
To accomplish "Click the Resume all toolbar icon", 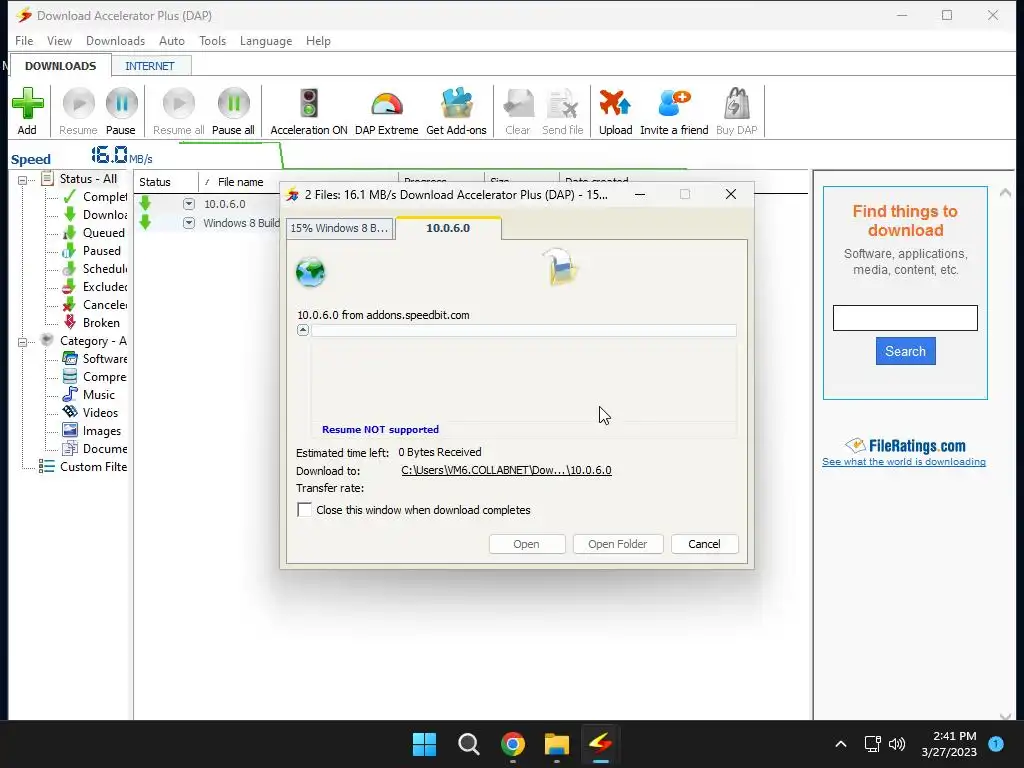I will pos(178,104).
